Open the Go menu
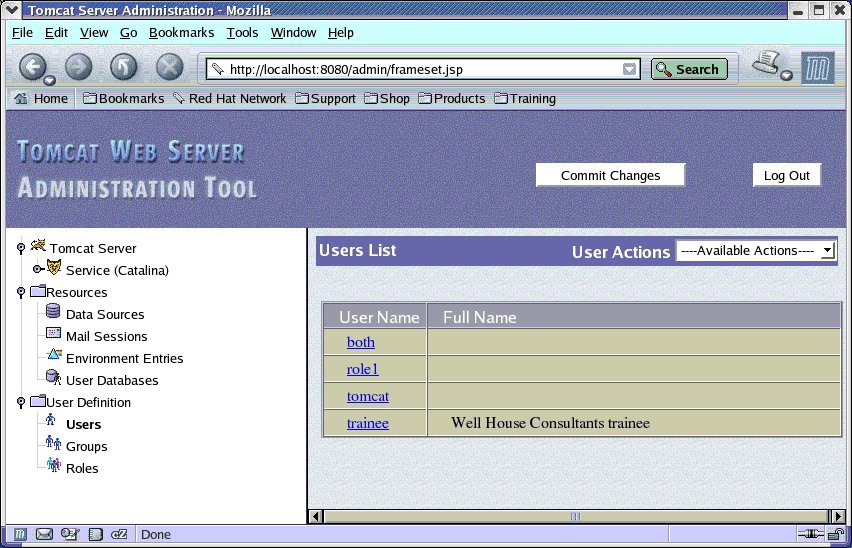852x548 pixels. [x=128, y=33]
